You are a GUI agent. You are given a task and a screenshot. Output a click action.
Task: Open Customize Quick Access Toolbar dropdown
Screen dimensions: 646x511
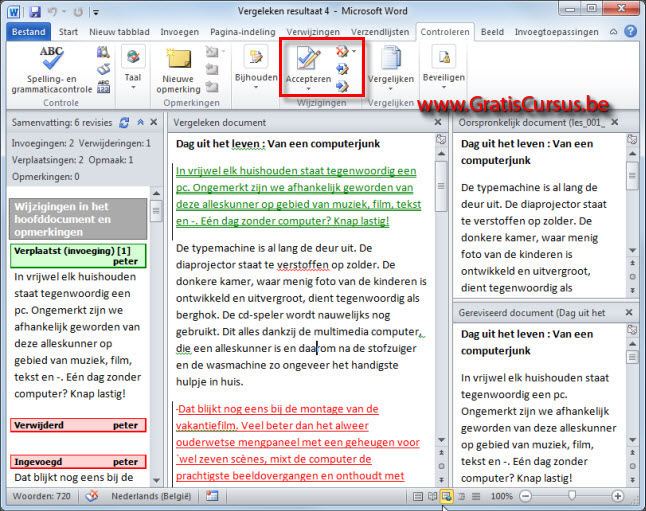pos(96,12)
